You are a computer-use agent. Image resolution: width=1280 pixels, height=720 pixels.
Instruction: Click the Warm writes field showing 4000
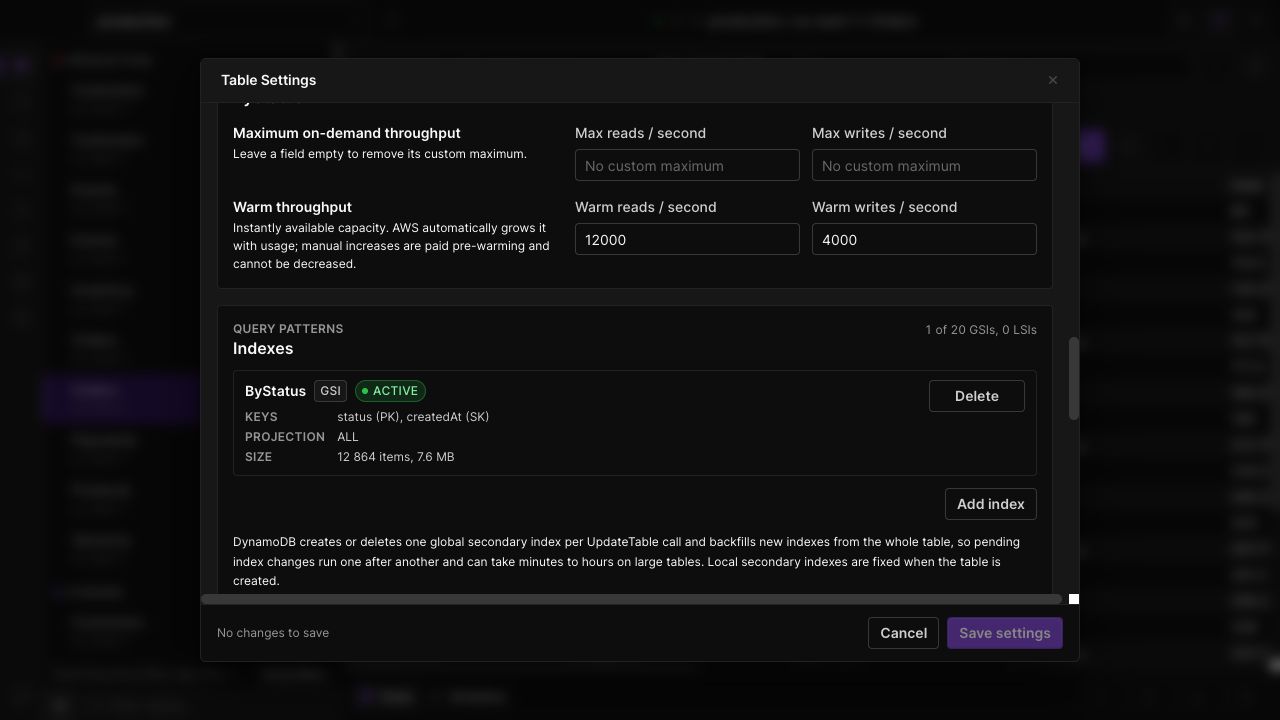[x=924, y=239]
